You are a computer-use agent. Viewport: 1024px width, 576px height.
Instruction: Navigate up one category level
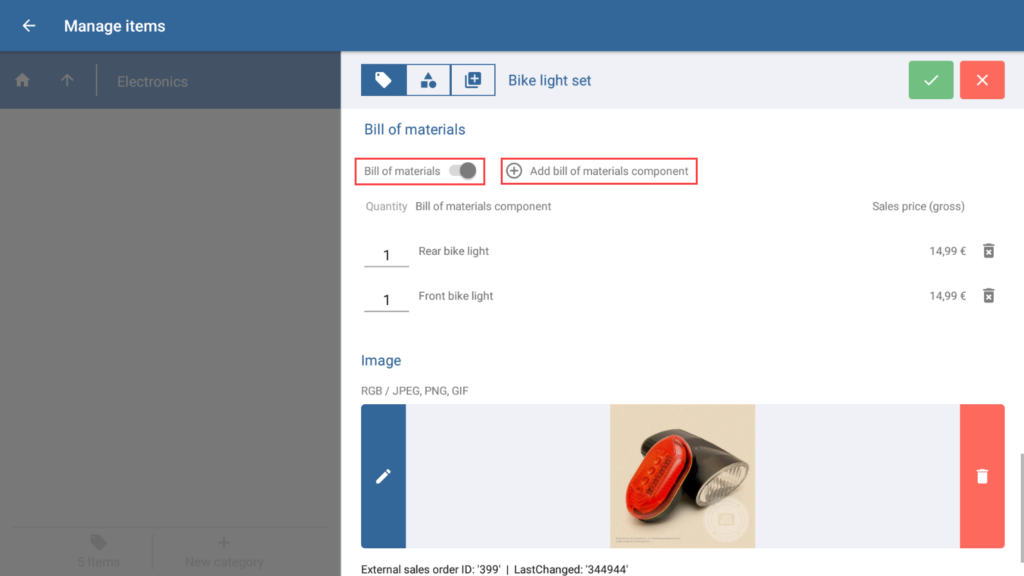point(67,81)
